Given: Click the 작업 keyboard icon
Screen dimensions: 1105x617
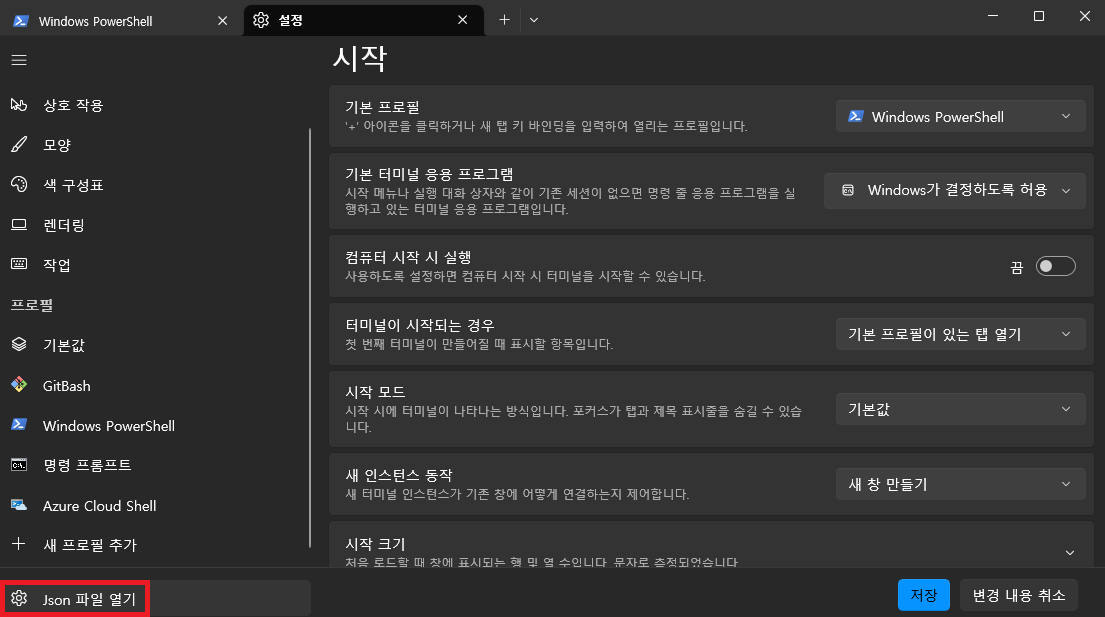Looking at the screenshot, I should (x=19, y=264).
